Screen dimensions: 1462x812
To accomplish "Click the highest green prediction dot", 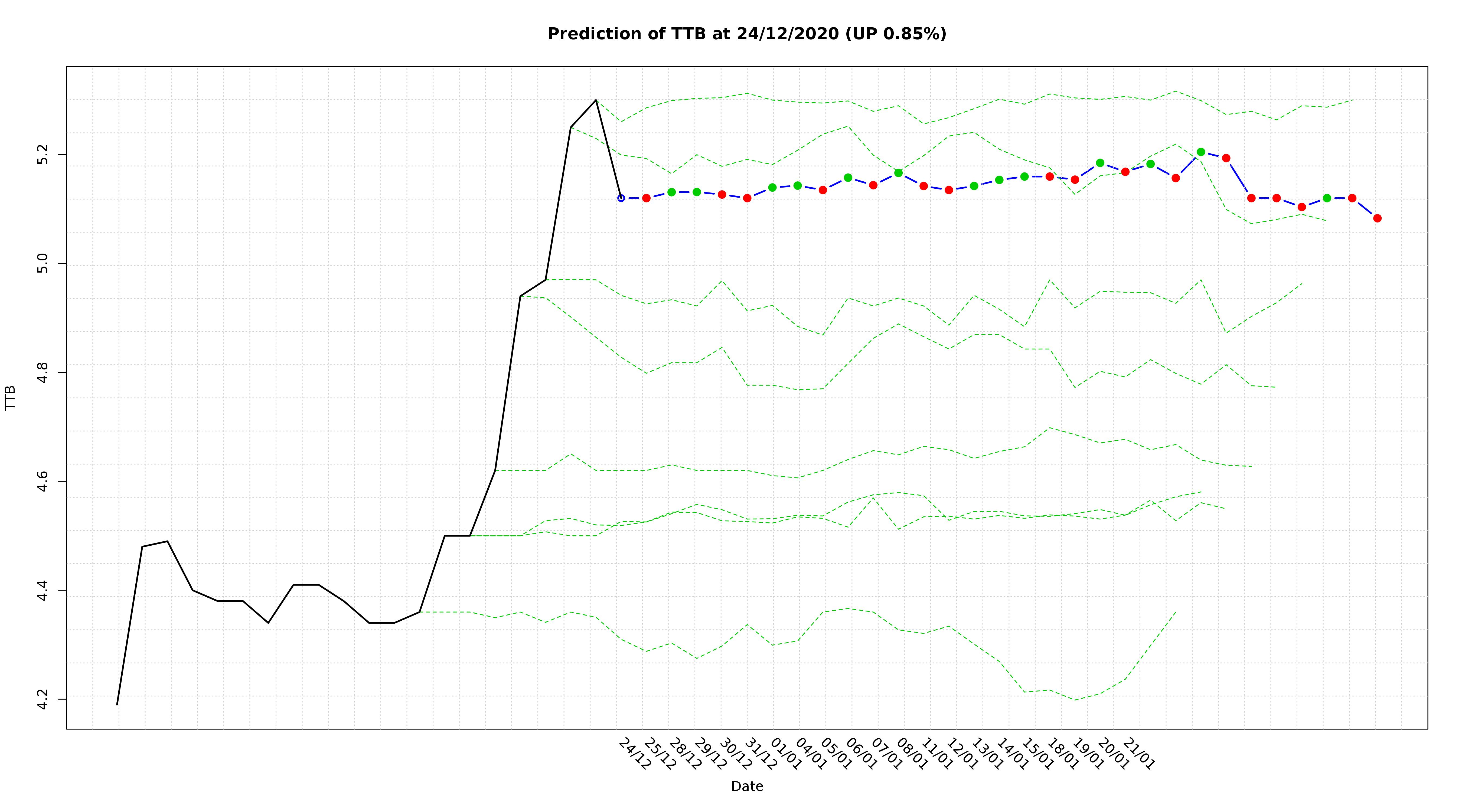I will pyautogui.click(x=1200, y=152).
